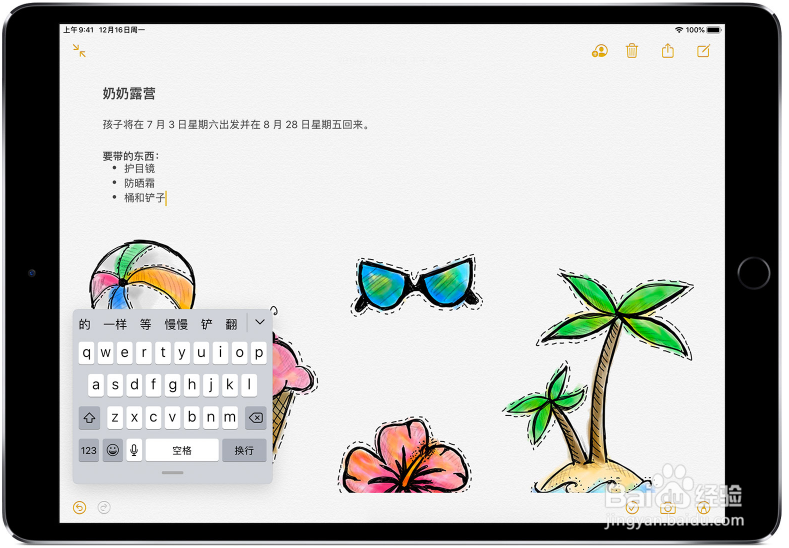789x548 pixels.
Task: Tap the bullet item 桶和铲子
Action: tap(145, 198)
